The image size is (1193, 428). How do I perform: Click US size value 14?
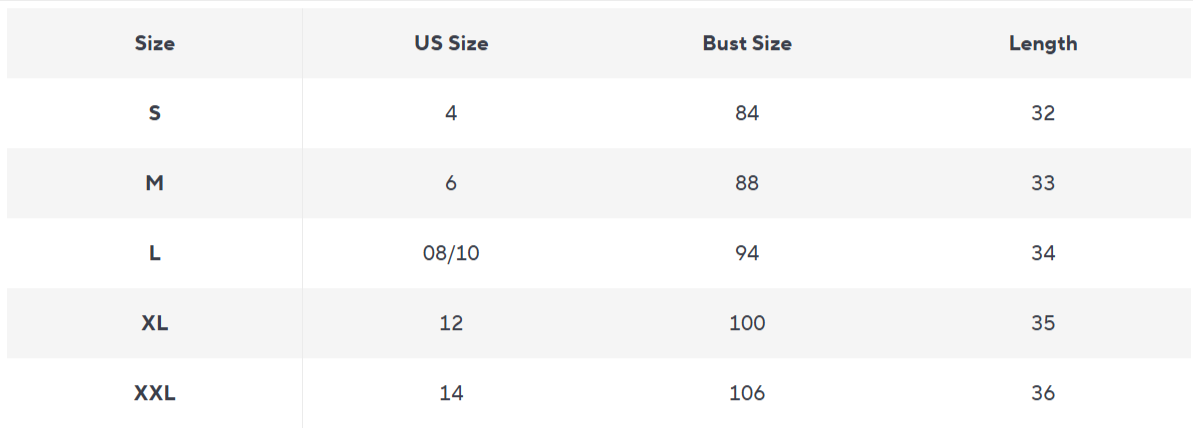coord(451,393)
